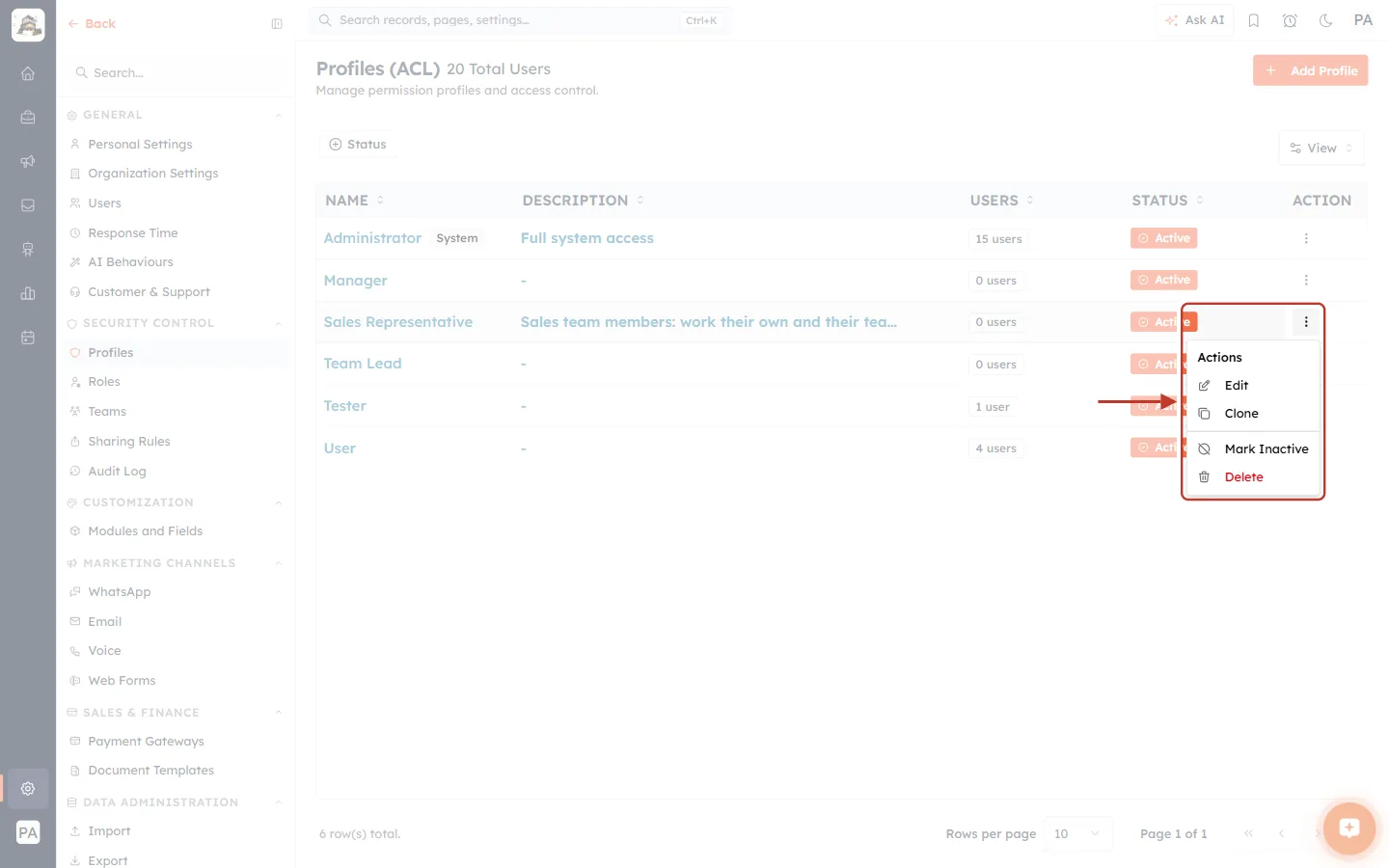1389x868 pixels.
Task: Open the PA profile menu top right
Action: pyautogui.click(x=1363, y=20)
